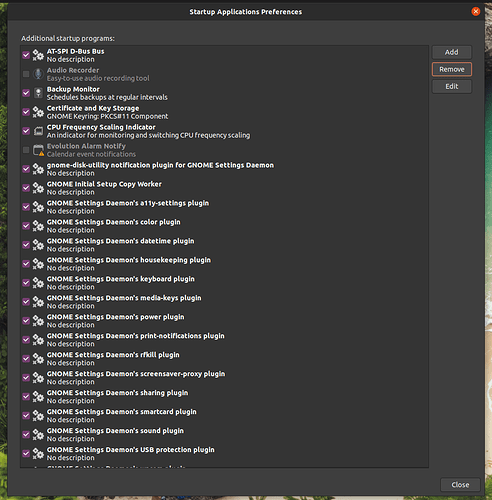Click the screensaver-proxy plugin gear icon

click(x=38, y=378)
